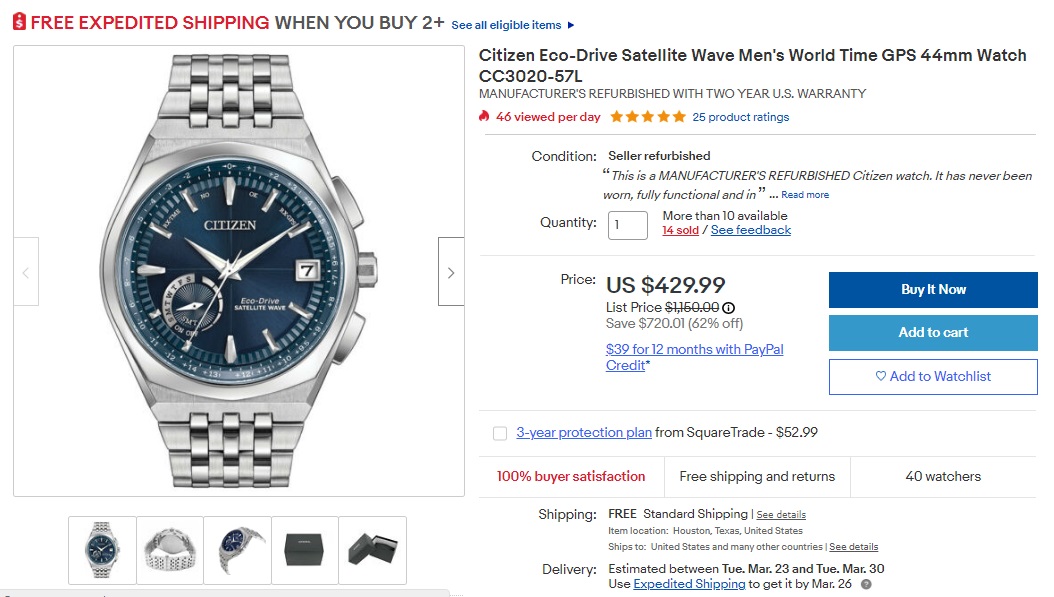The width and height of the screenshot is (1054, 597).
Task: Click the list price info icon
Action: 728,308
